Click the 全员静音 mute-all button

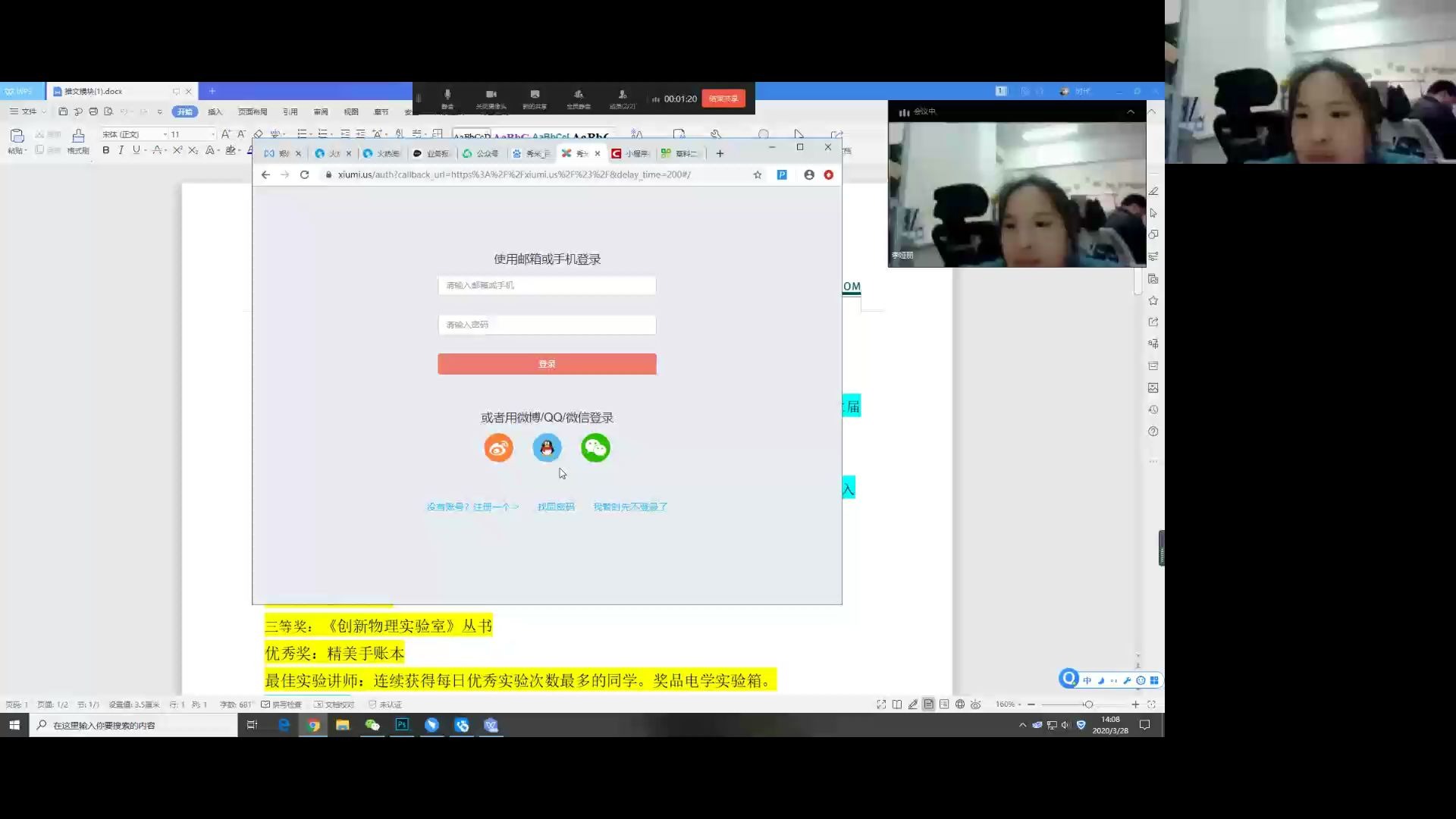pos(578,99)
